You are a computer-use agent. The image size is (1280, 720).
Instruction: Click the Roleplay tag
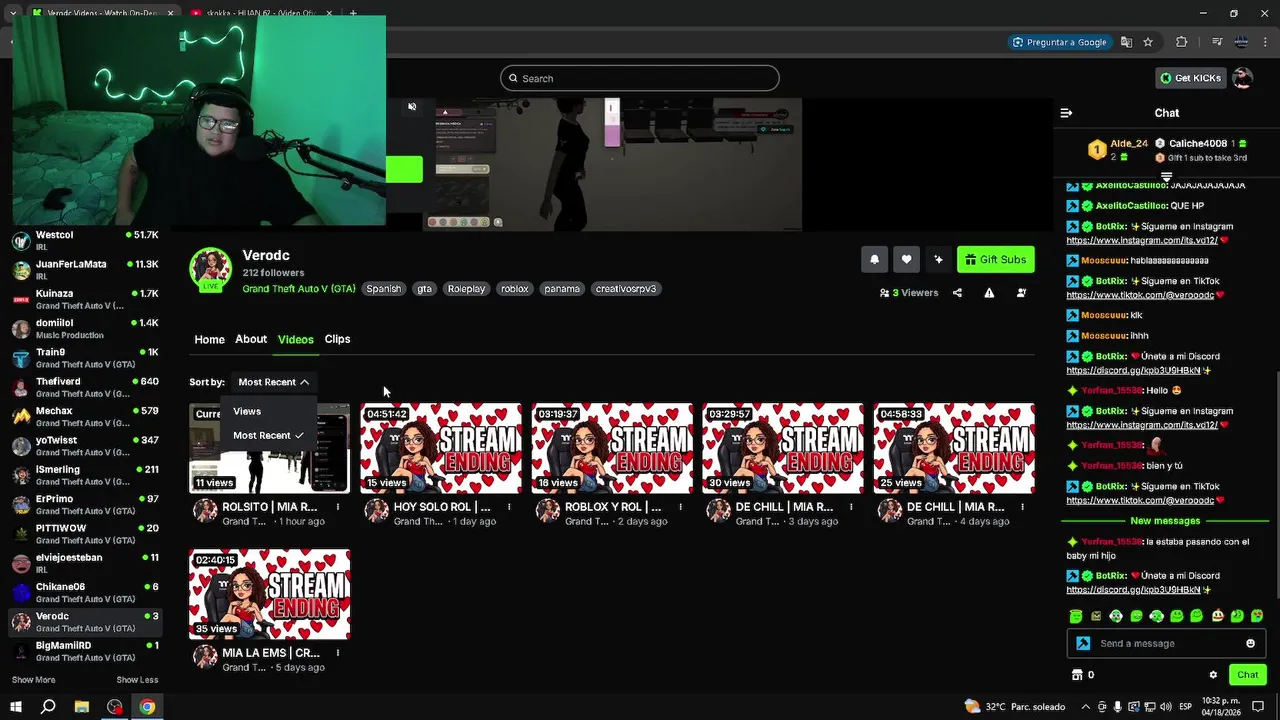466,289
